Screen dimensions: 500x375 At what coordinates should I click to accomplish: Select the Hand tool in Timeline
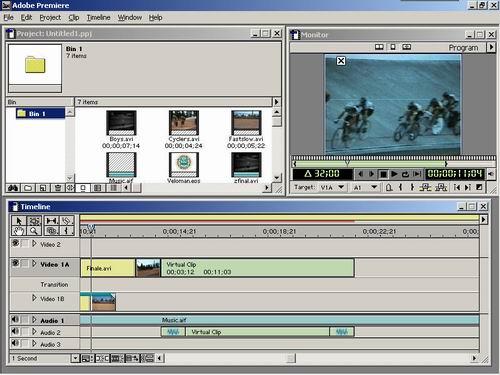point(18,230)
